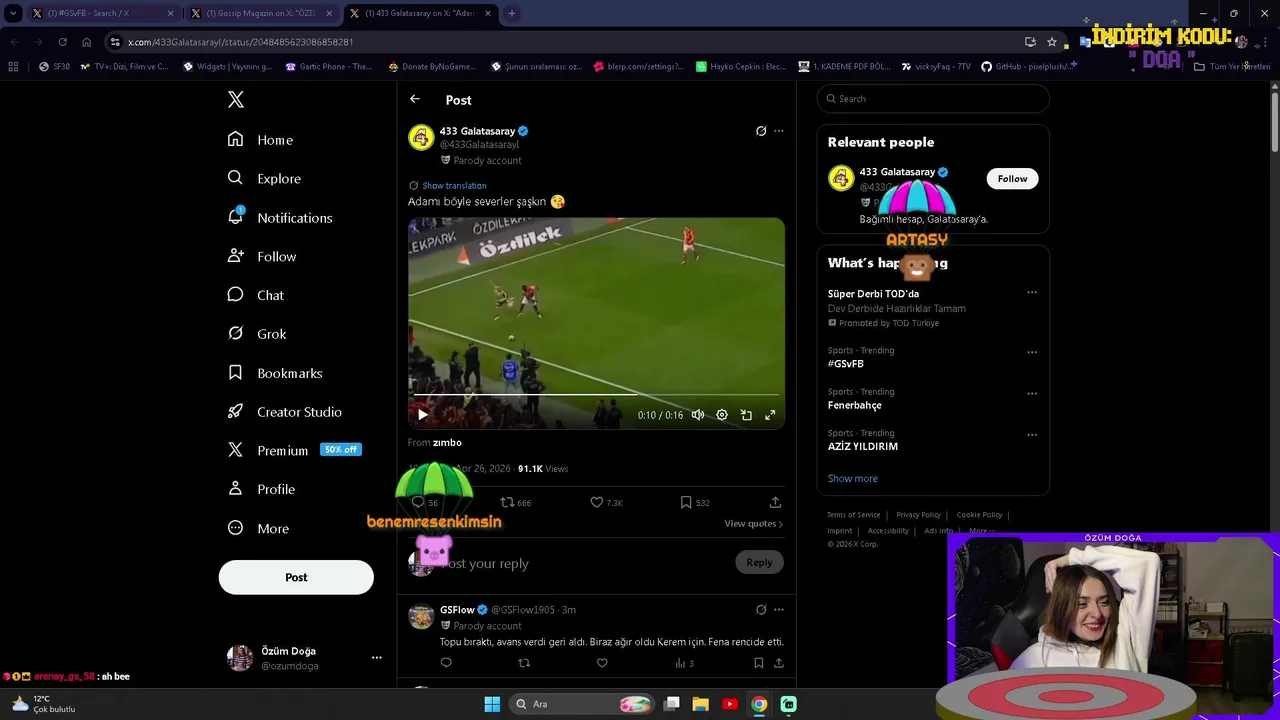1280x720 pixels.
Task: Follow 433 Galatasaray in Relevant people
Action: (1012, 178)
